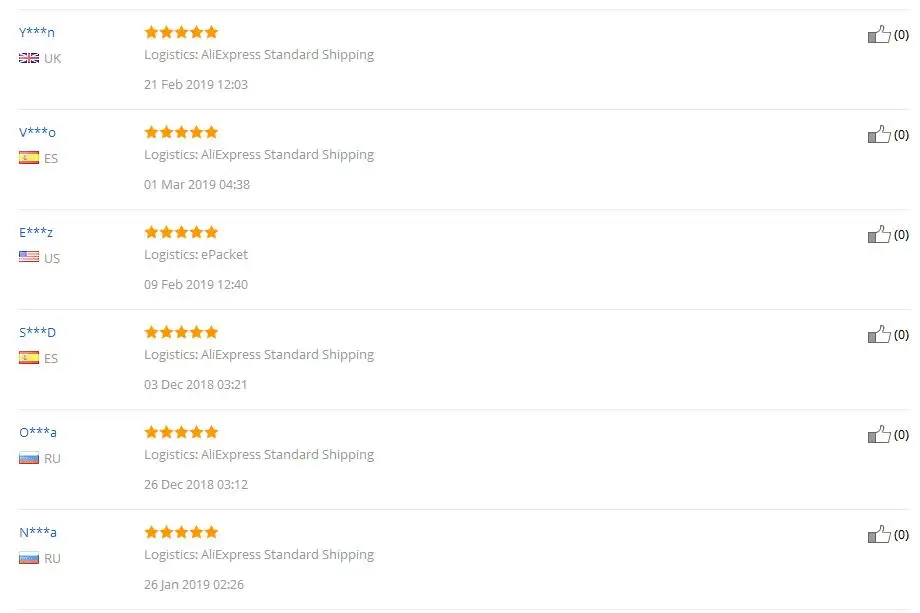Like V***o's review with thumbs-up

coord(878,135)
